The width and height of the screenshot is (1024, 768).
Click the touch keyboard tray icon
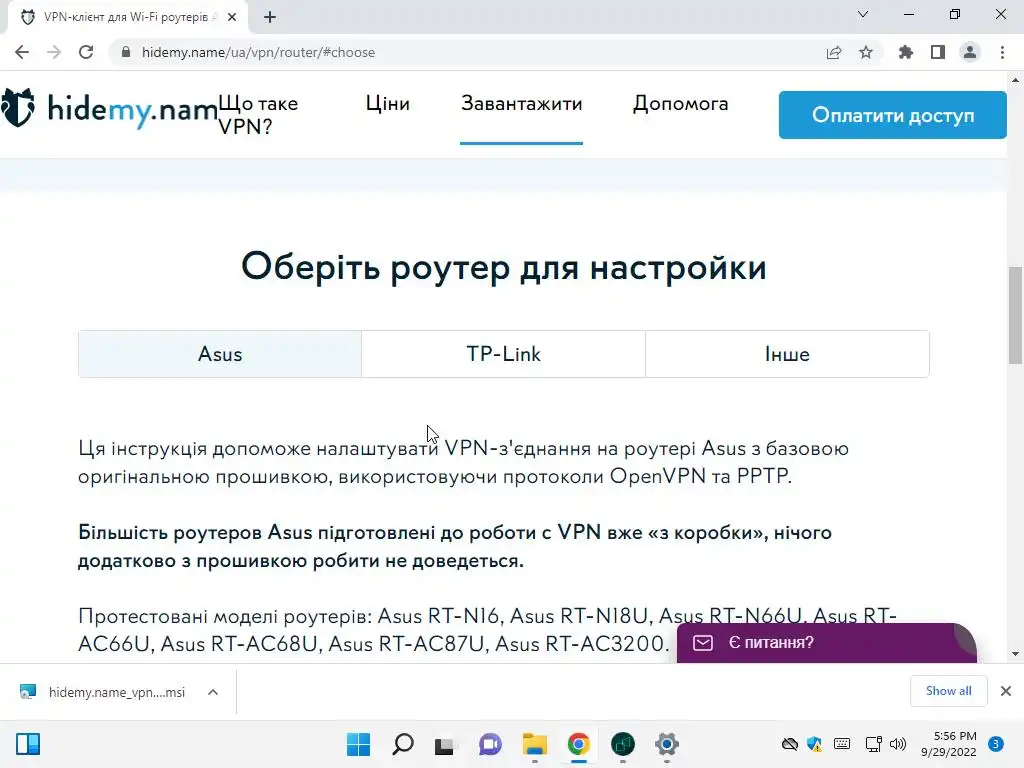[x=842, y=744]
